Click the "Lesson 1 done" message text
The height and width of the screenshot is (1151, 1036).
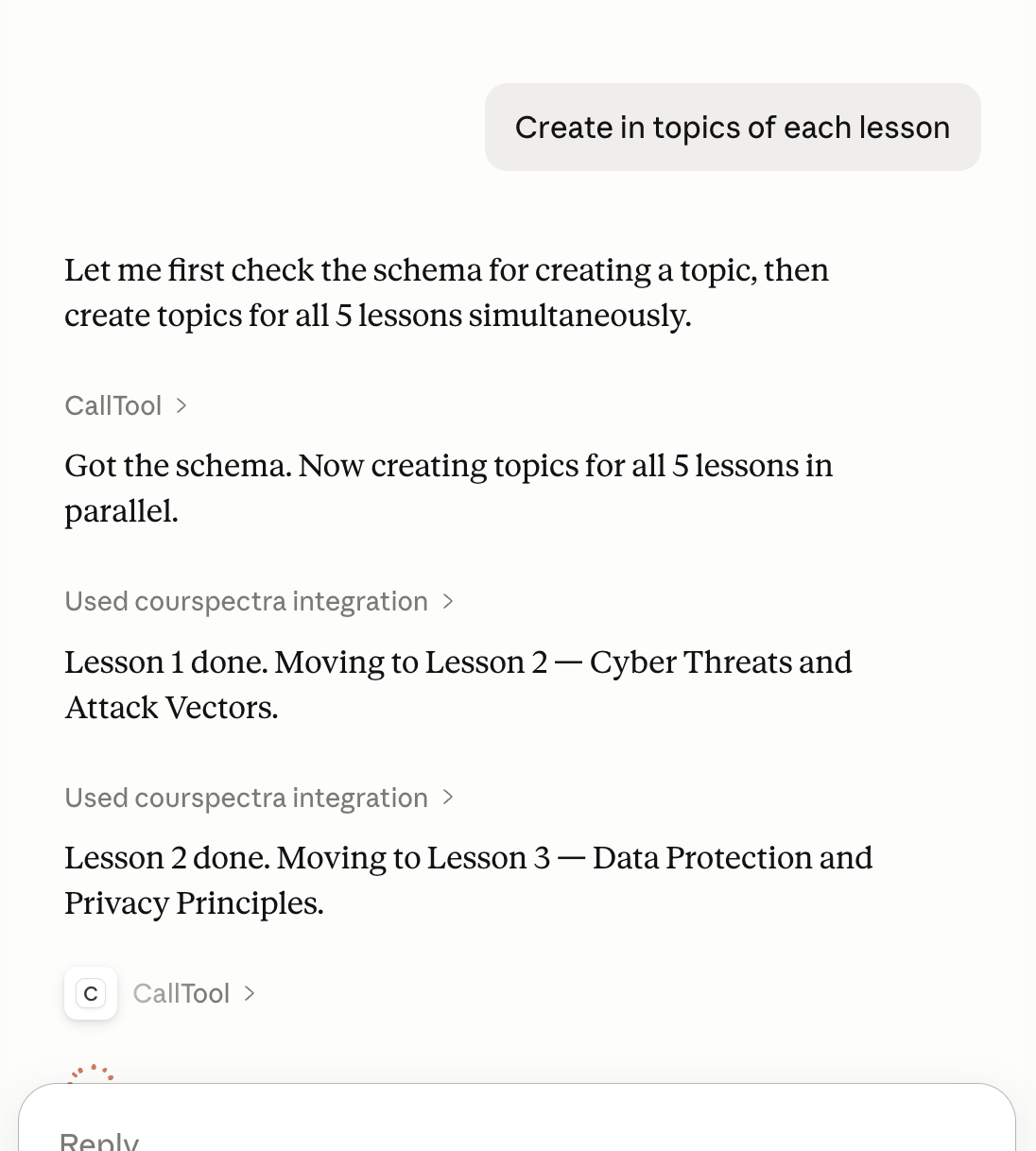coord(458,684)
